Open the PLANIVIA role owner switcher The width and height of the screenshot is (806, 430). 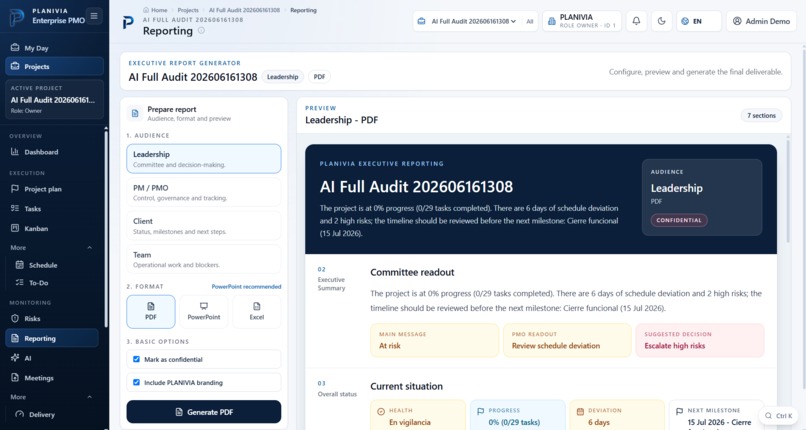(582, 21)
